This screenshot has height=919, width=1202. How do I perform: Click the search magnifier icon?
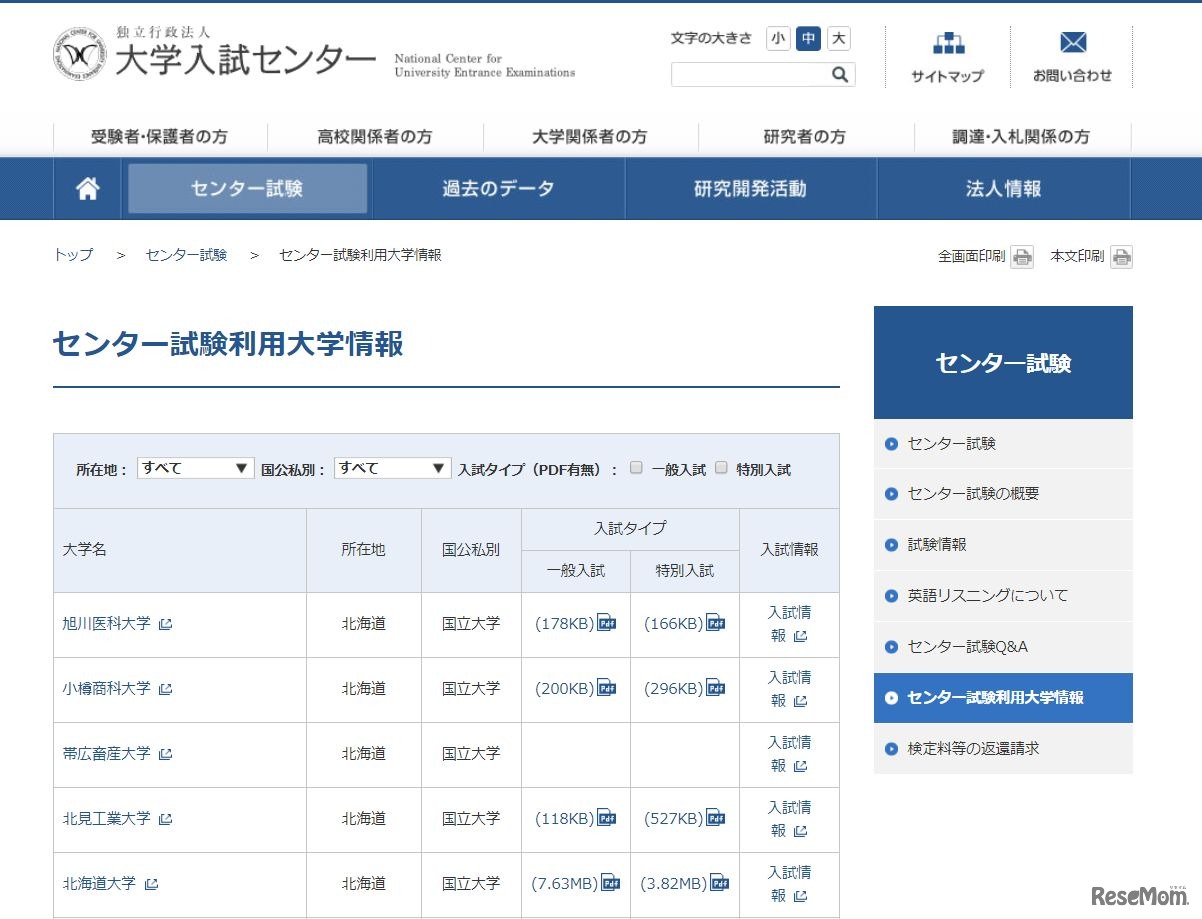pos(842,74)
